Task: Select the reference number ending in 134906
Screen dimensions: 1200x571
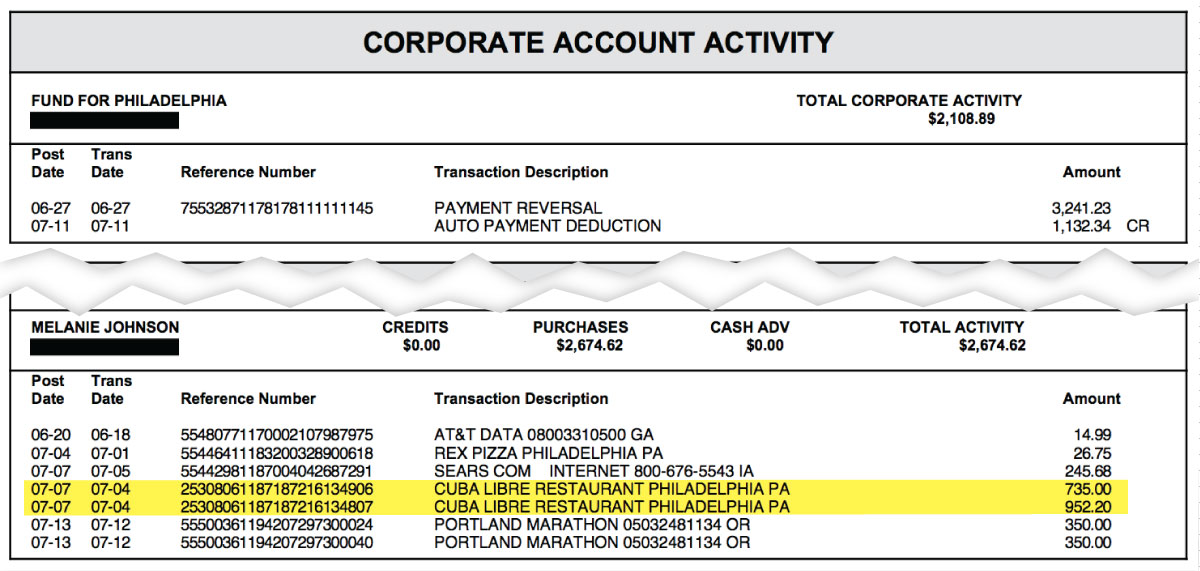Action: 277,489
